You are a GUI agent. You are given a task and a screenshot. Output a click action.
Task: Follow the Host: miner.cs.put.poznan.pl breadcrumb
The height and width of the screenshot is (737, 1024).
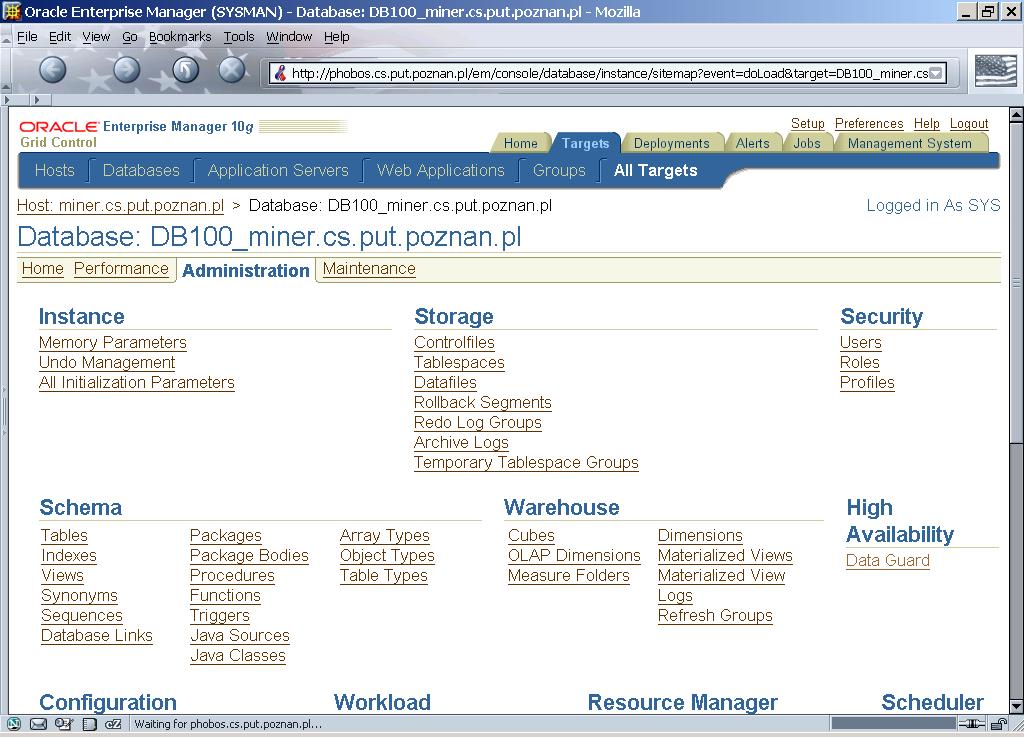[120, 206]
